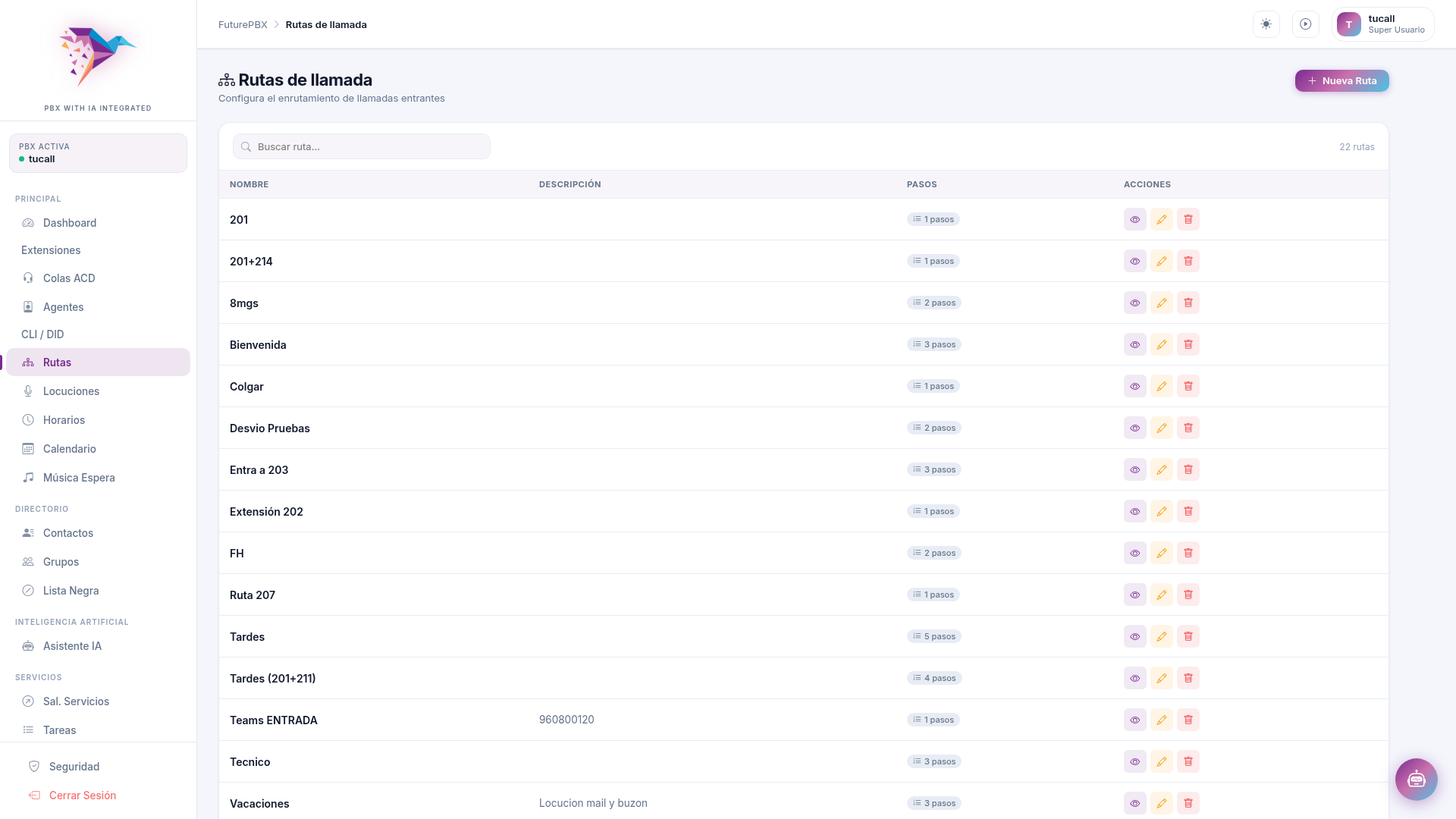The height and width of the screenshot is (819, 1456).
Task: Edit the Teams ENTRADA route
Action: pyautogui.click(x=1161, y=720)
